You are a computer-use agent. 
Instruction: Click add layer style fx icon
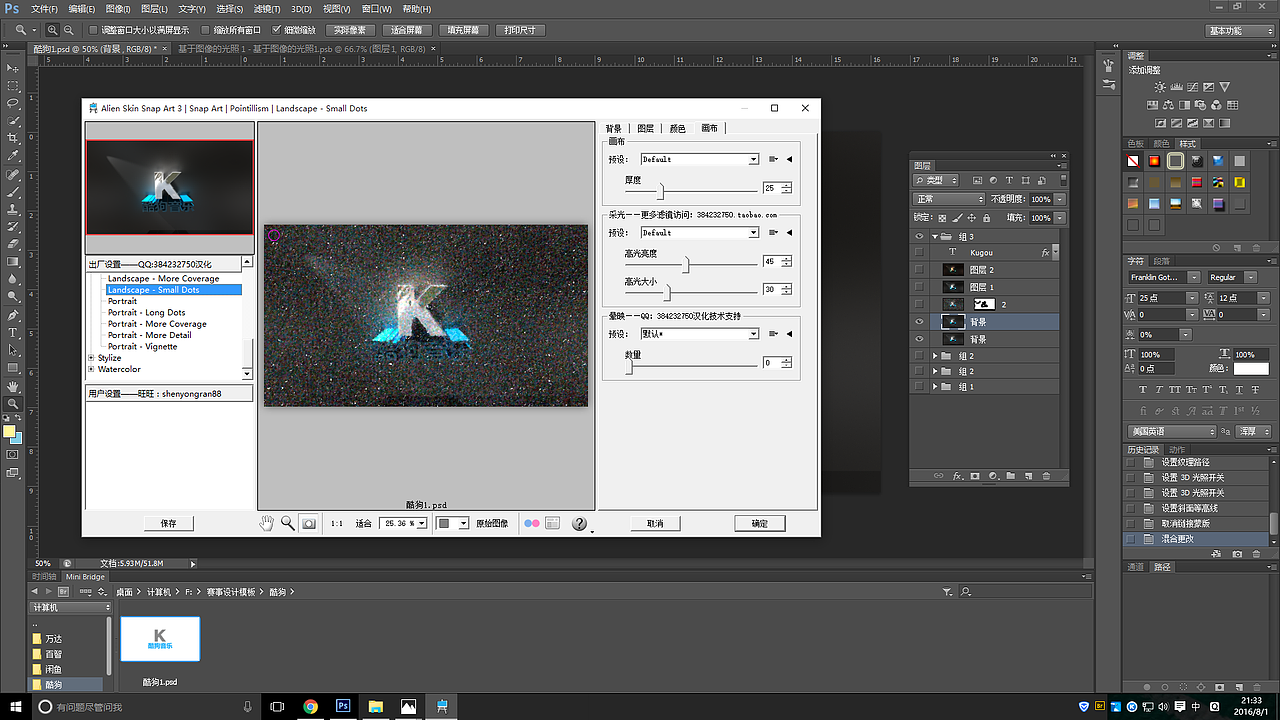[957, 476]
